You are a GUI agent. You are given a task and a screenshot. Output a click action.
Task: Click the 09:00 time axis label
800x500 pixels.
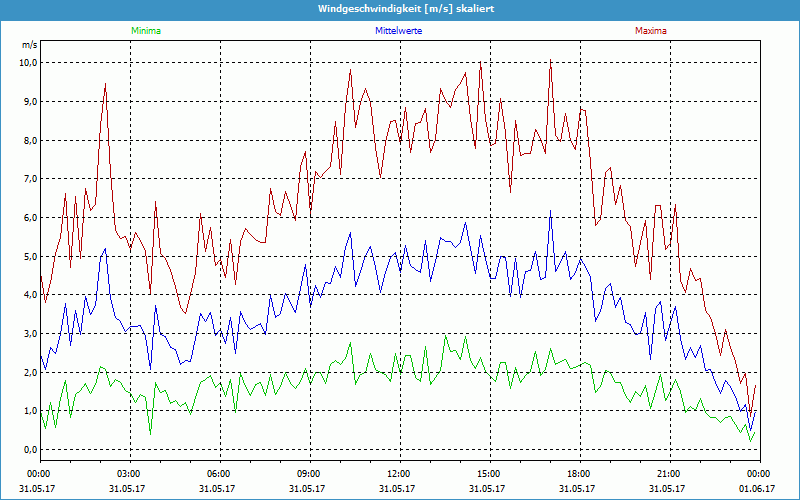tap(308, 473)
